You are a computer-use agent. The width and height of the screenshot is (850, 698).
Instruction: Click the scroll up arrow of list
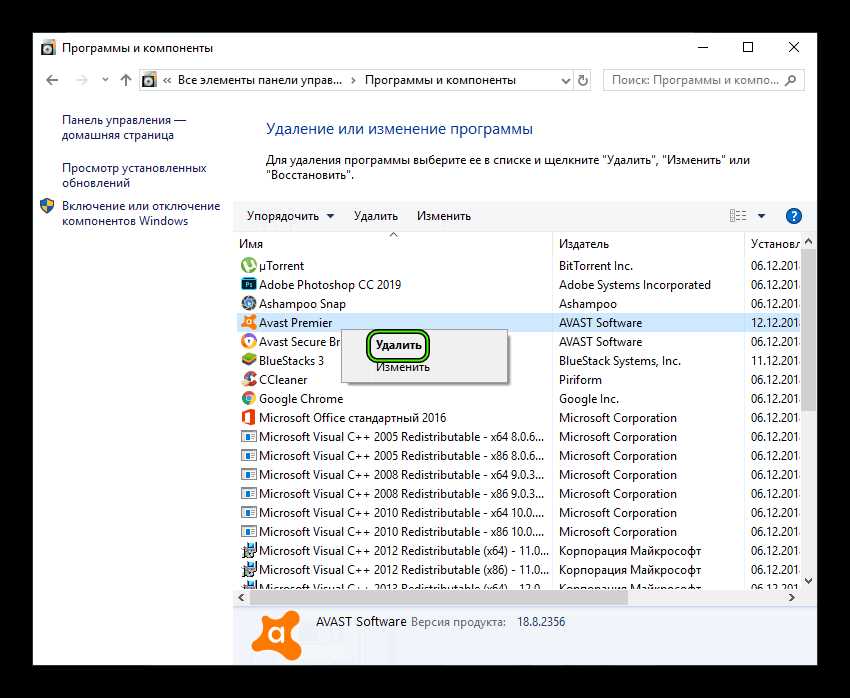808,241
